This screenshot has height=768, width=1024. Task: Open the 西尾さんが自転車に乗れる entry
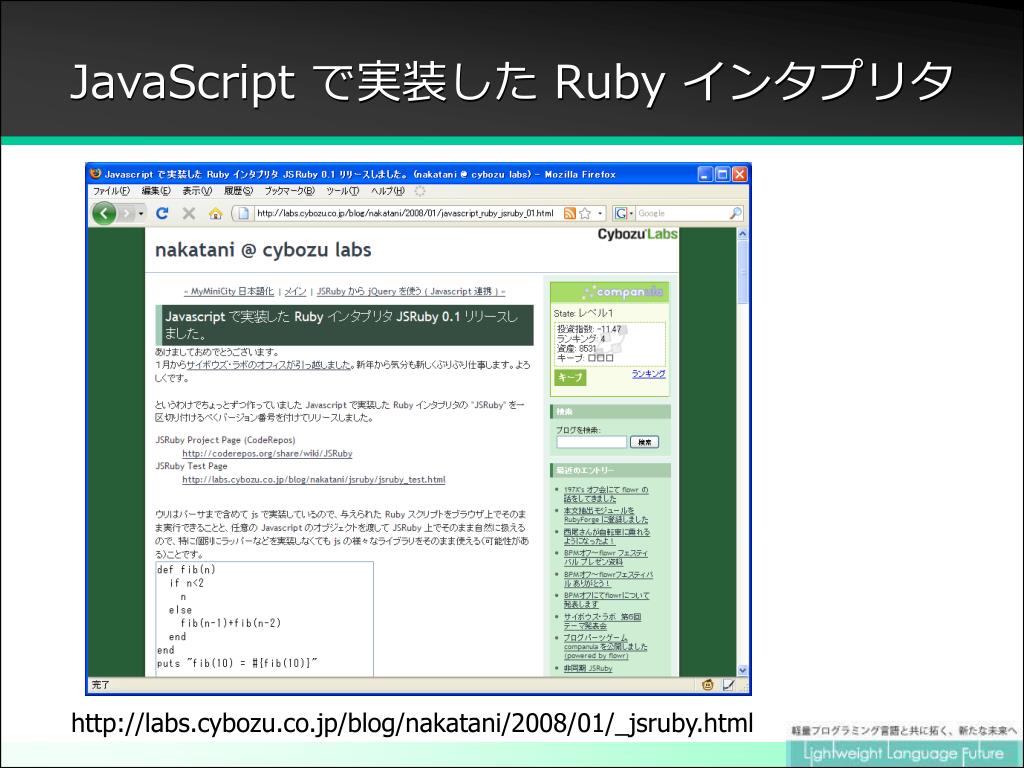coord(607,536)
